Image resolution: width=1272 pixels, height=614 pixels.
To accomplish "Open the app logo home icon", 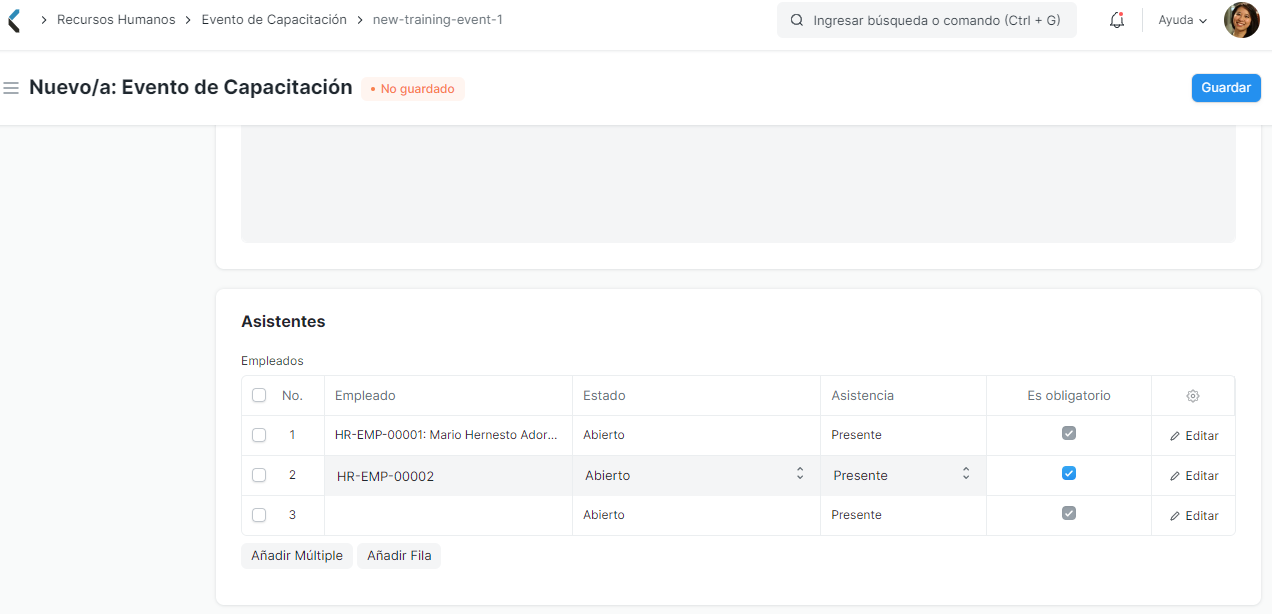I will [13, 20].
